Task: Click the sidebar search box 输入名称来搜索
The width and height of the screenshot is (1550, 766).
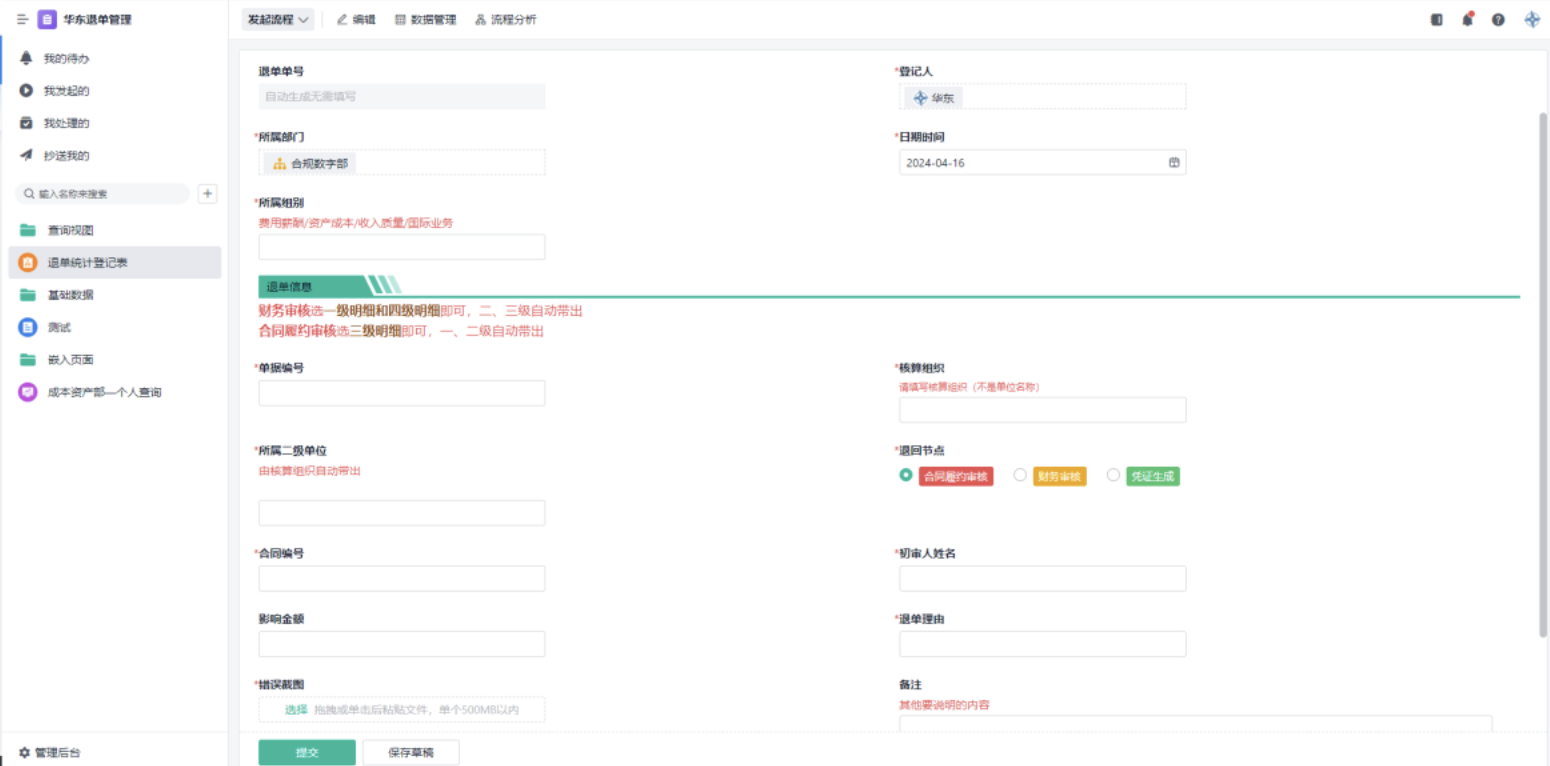Action: tap(102, 194)
